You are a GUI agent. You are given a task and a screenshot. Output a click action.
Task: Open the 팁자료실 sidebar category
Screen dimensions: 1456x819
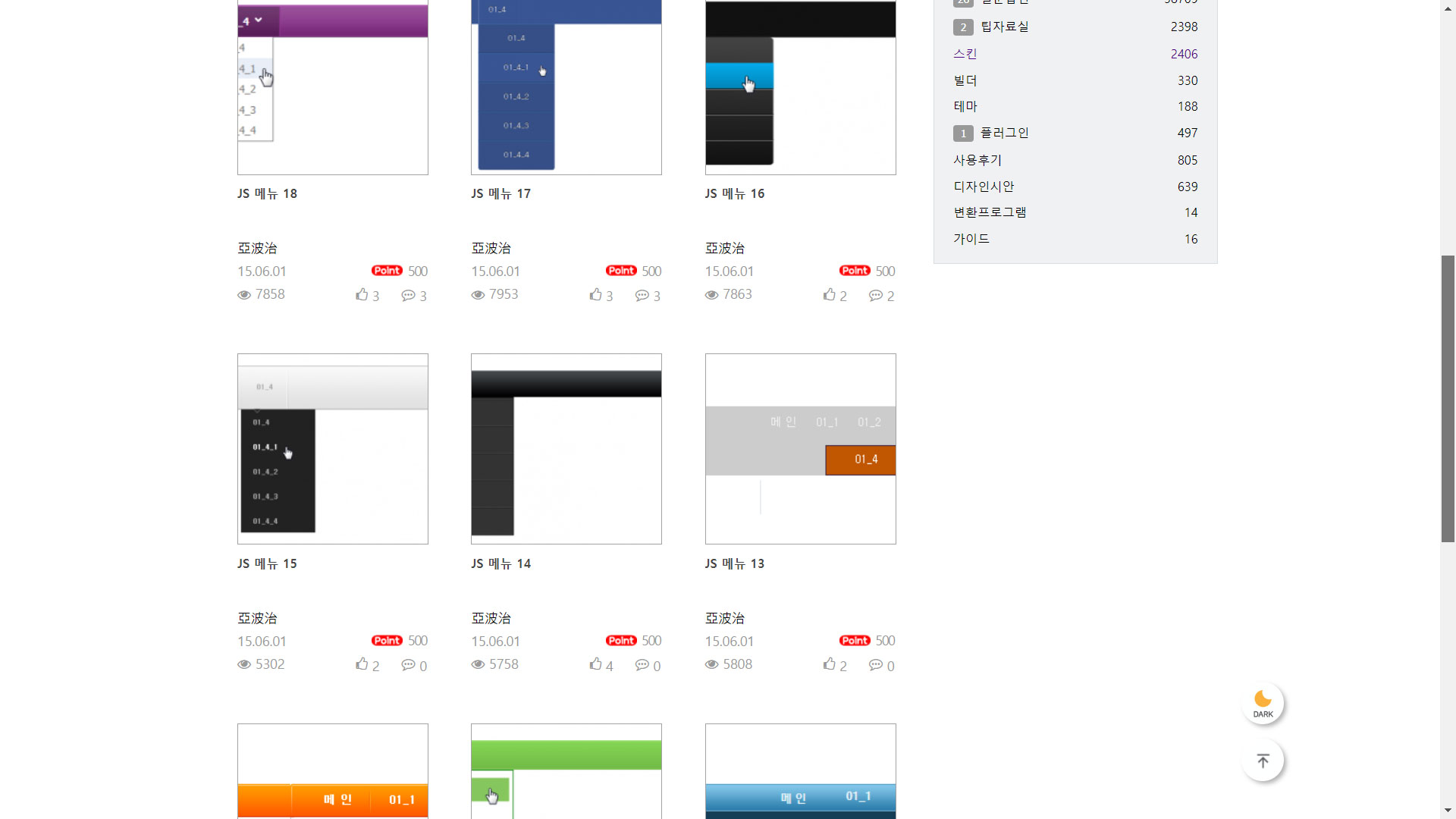pyautogui.click(x=1004, y=27)
